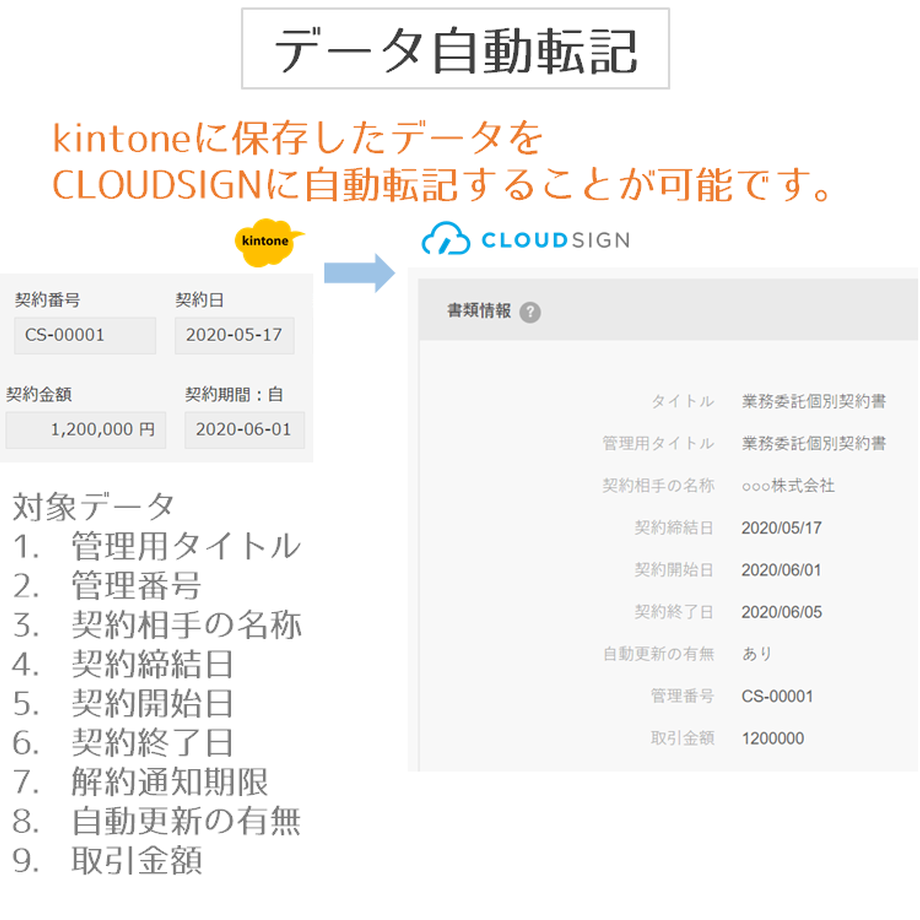Click the 契約締結日 label in 書類情報 panel
The width and height of the screenshot is (920, 920).
point(674,528)
